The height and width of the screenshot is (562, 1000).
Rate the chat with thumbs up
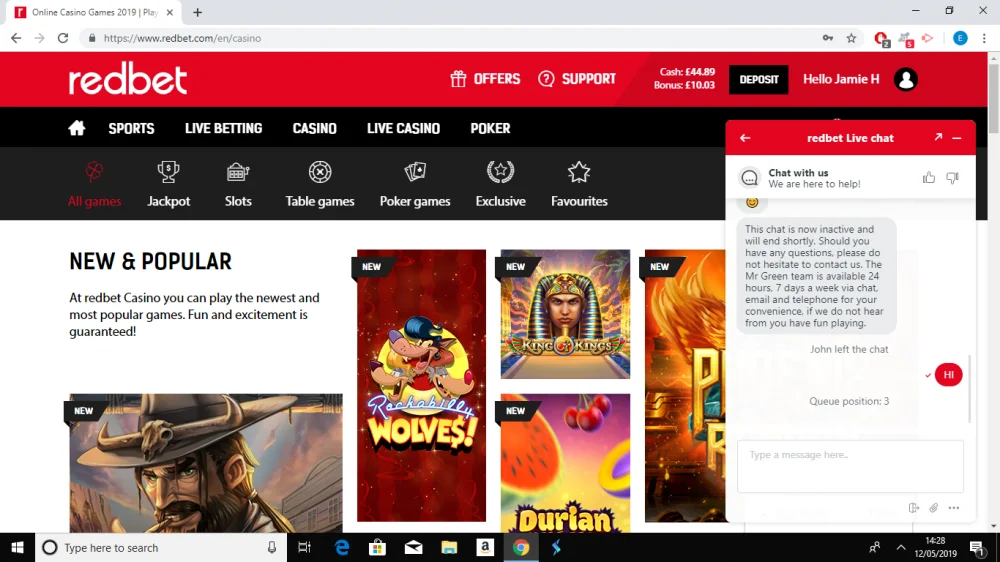pyautogui.click(x=929, y=178)
